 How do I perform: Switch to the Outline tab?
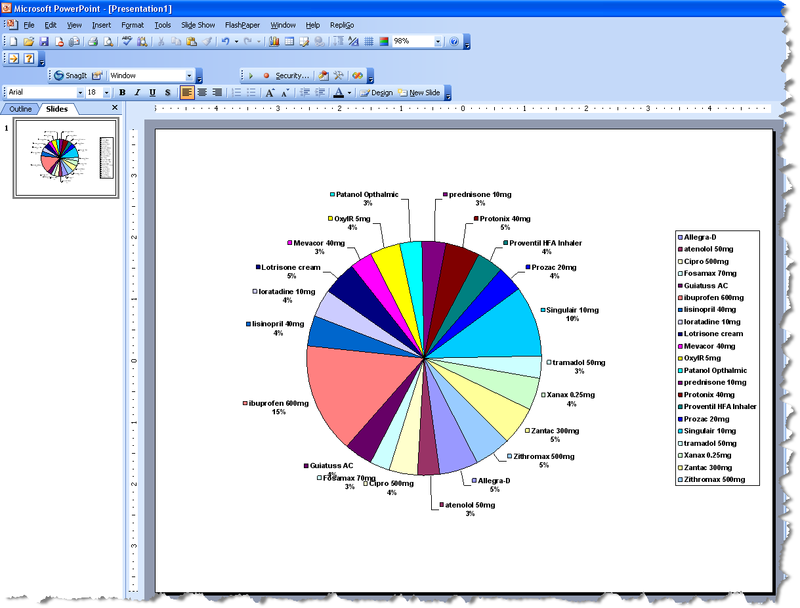(x=20, y=109)
